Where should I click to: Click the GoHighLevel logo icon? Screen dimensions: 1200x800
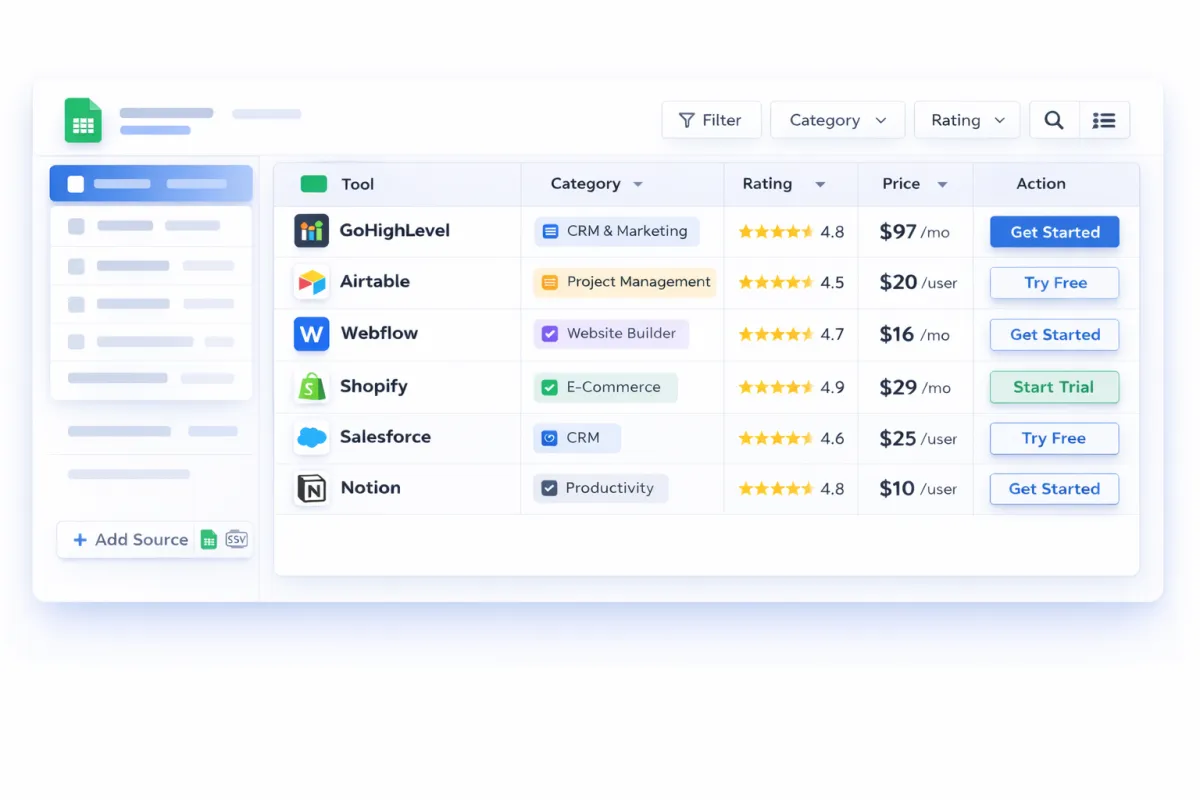(311, 231)
